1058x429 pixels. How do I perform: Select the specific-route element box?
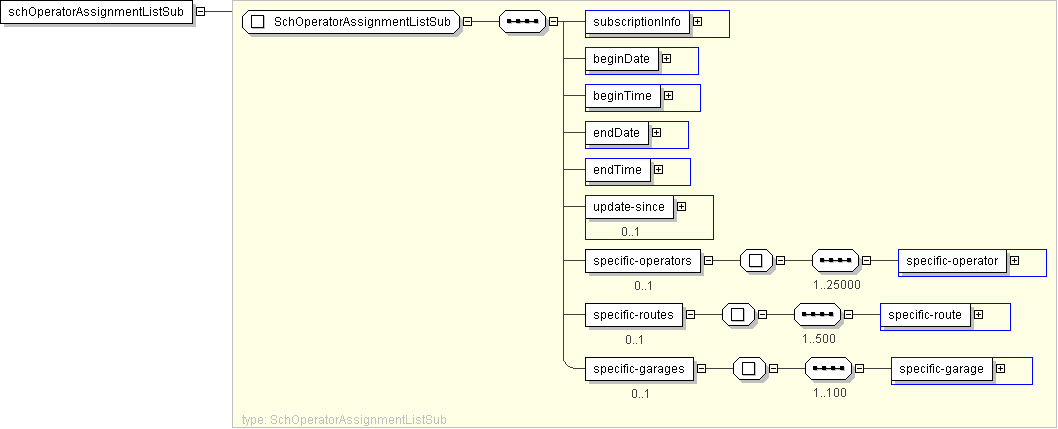click(x=925, y=315)
